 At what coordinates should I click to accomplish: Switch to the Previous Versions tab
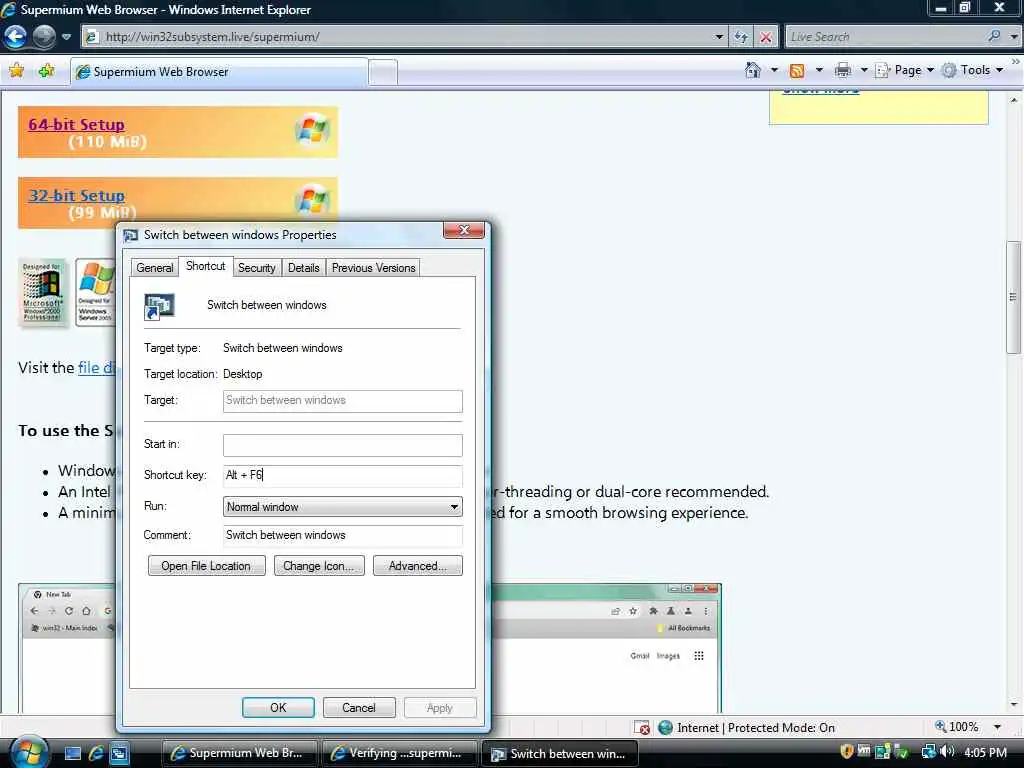(x=374, y=268)
